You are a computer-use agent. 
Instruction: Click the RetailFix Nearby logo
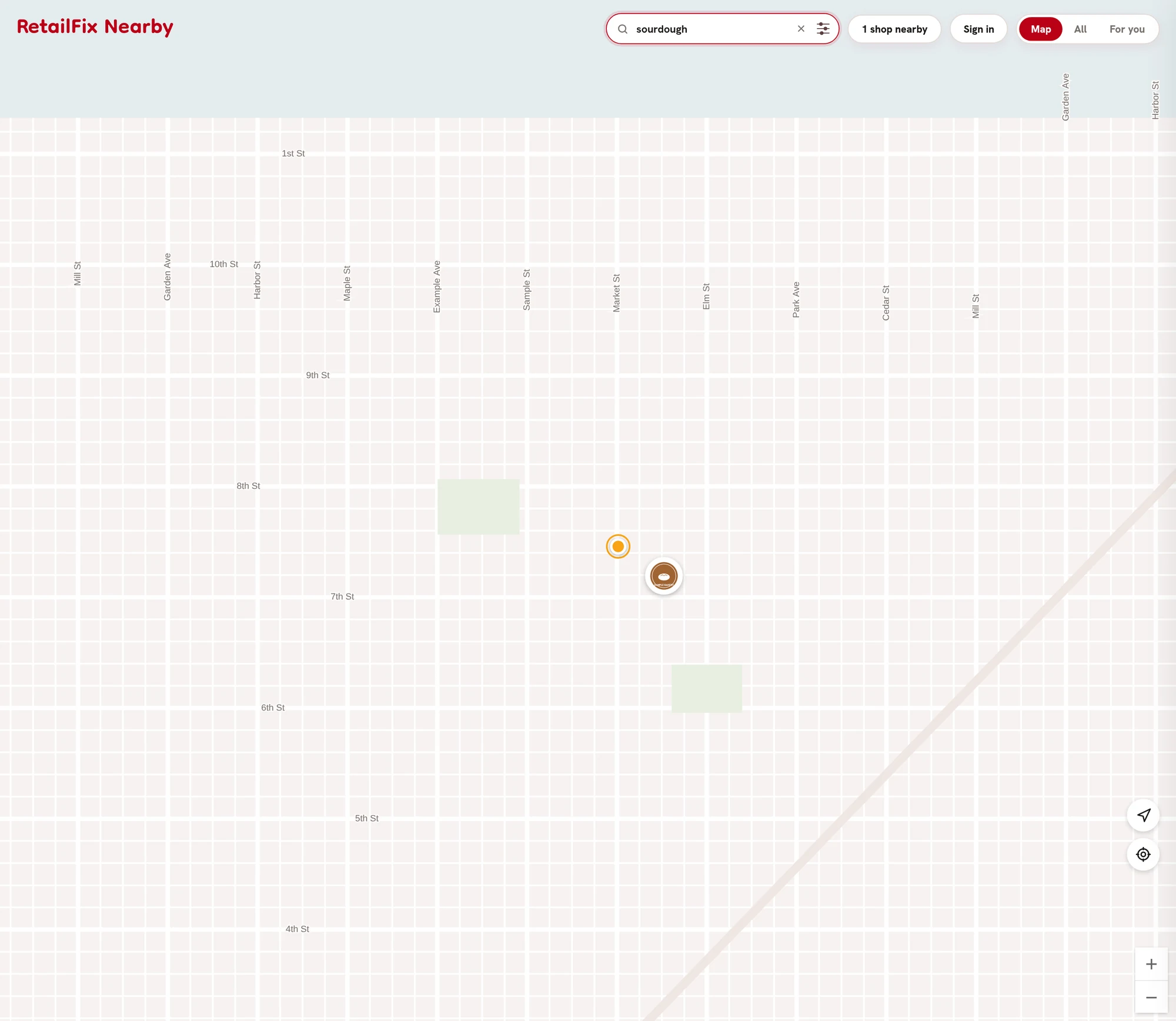[95, 27]
